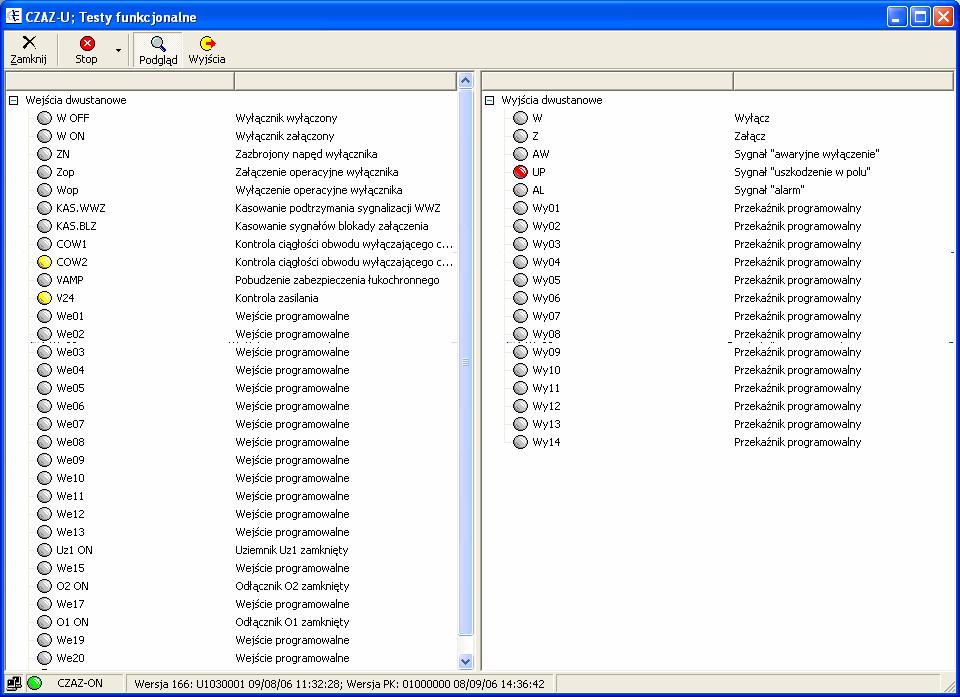The height and width of the screenshot is (697, 960).
Task: Click the O1 ON indicator icon
Action: tap(44, 622)
